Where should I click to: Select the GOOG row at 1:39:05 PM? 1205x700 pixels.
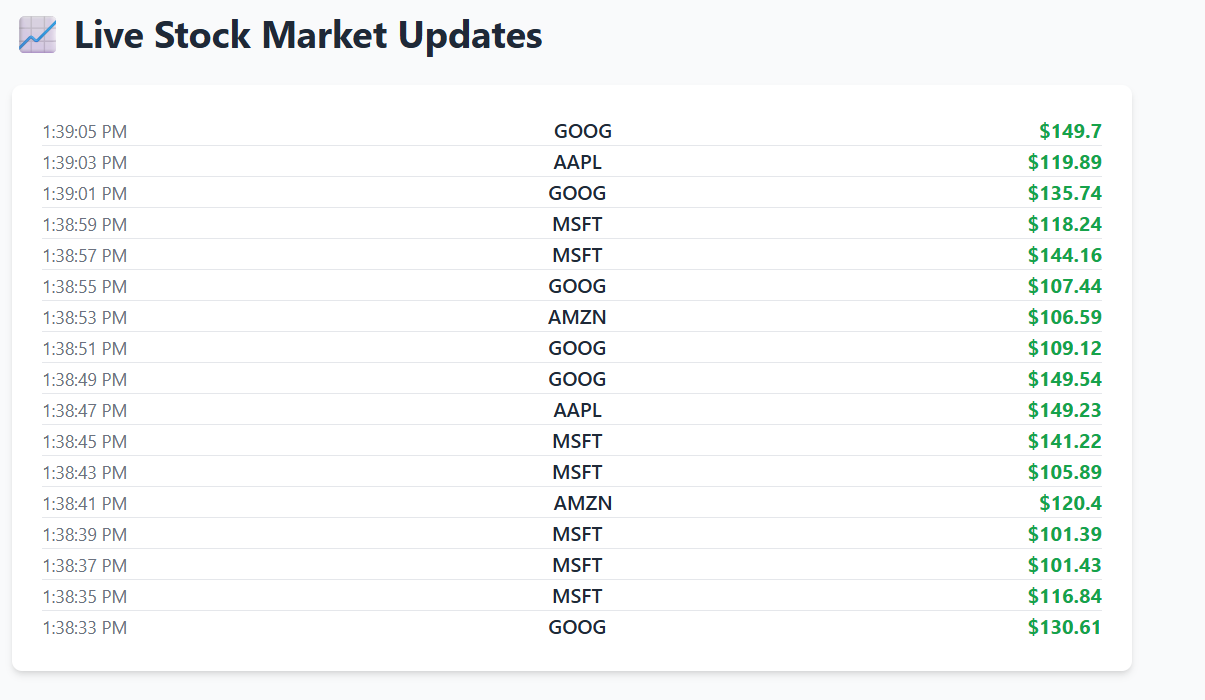coord(572,131)
